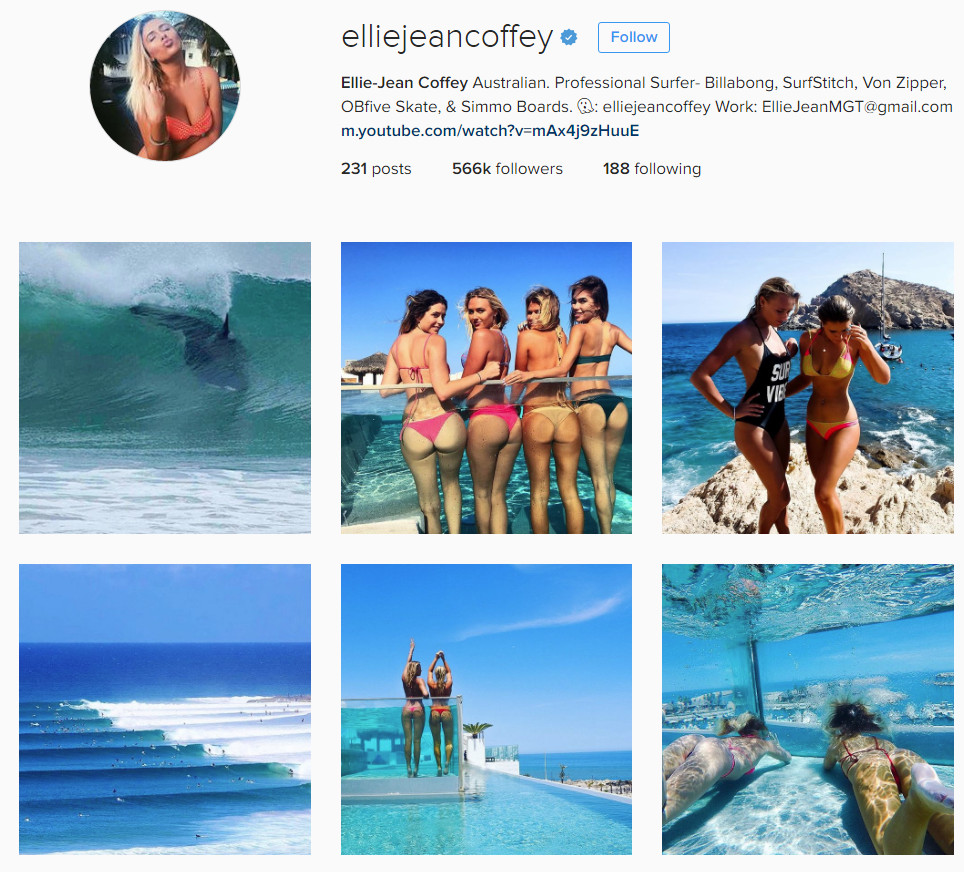964x872 pixels.
Task: Open the photo of two women on rocks
Action: tap(808, 387)
